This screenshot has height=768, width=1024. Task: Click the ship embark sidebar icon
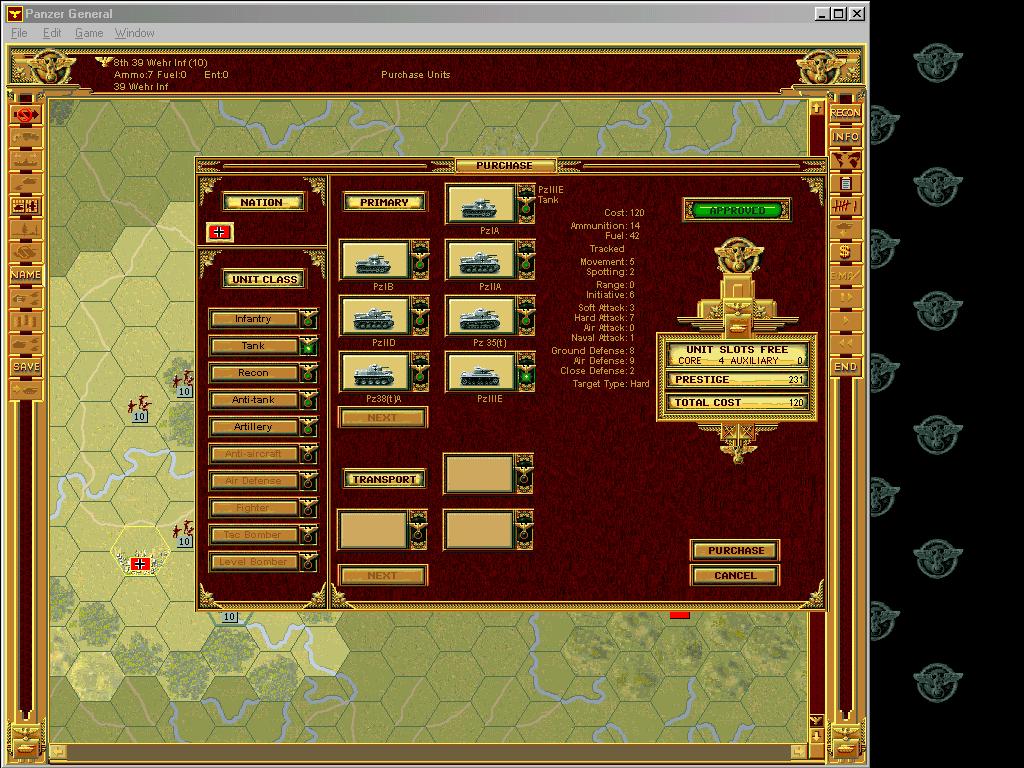click(26, 161)
